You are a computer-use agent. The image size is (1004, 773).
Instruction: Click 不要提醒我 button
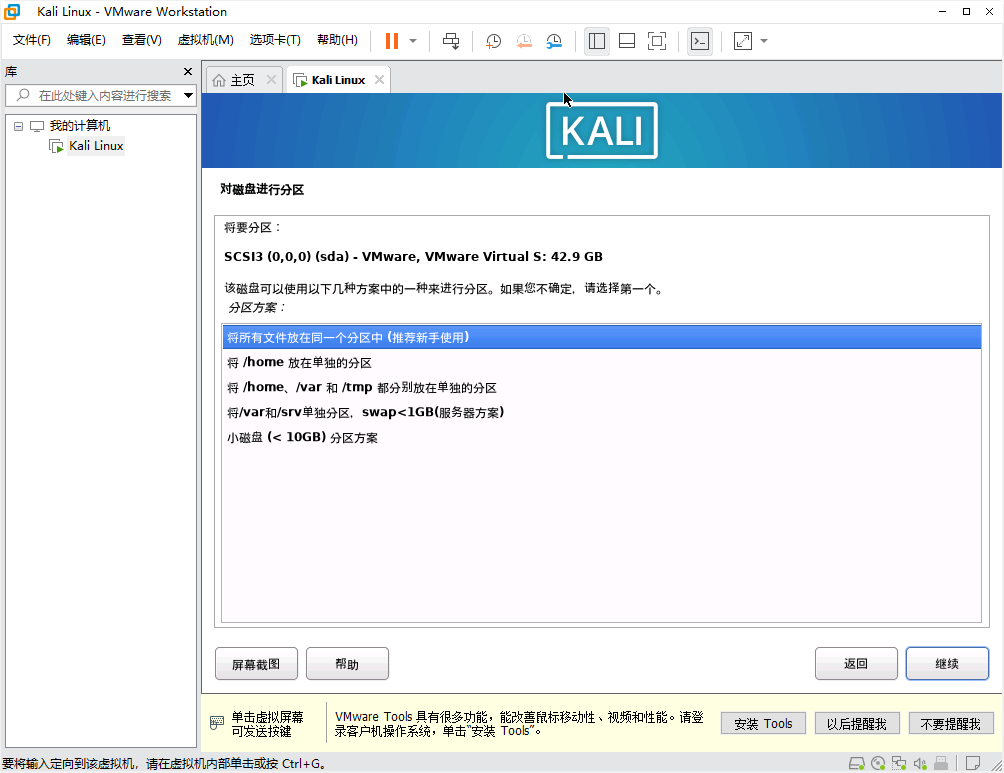pos(951,724)
